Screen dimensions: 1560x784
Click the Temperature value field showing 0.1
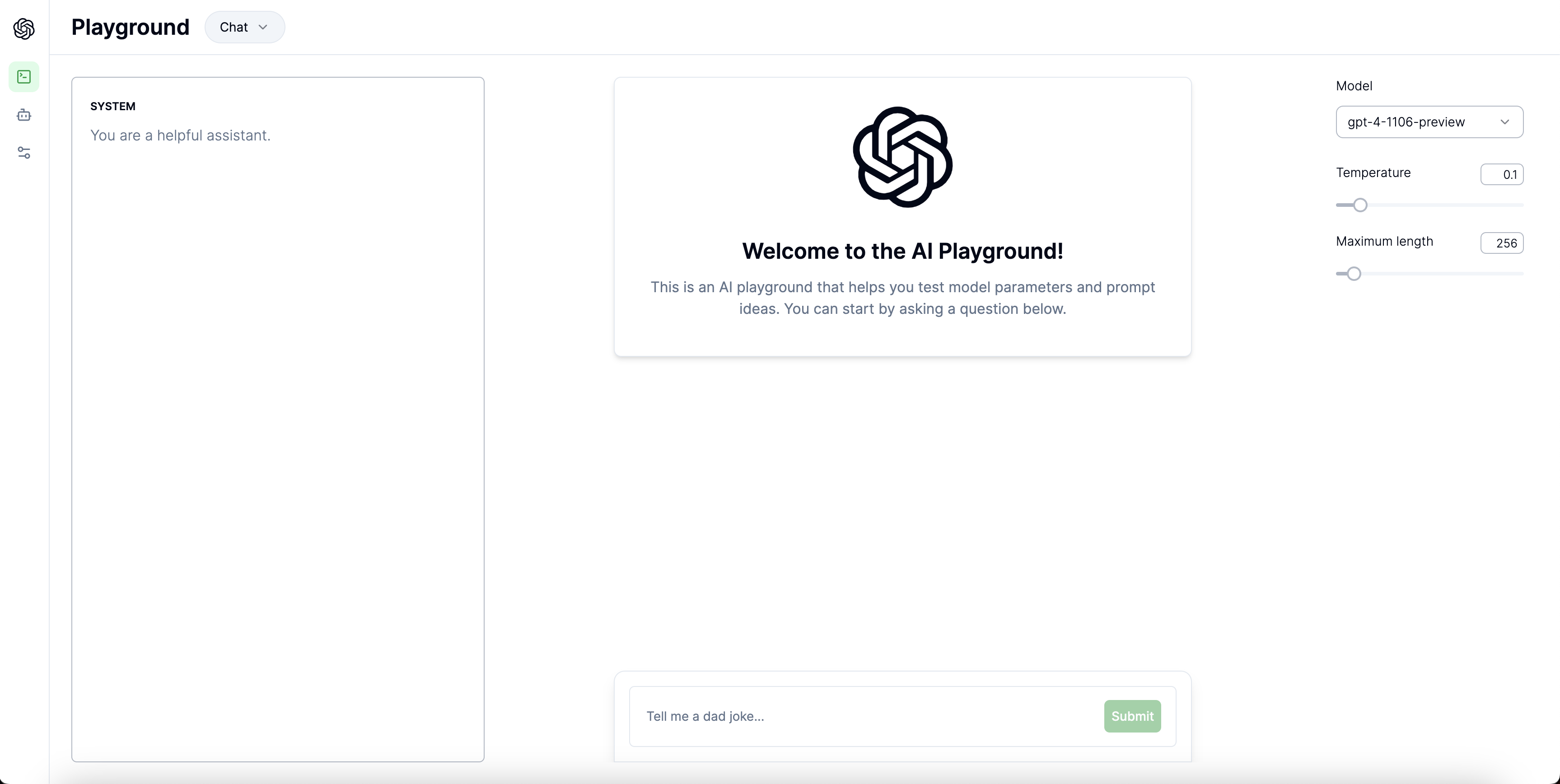1503,174
